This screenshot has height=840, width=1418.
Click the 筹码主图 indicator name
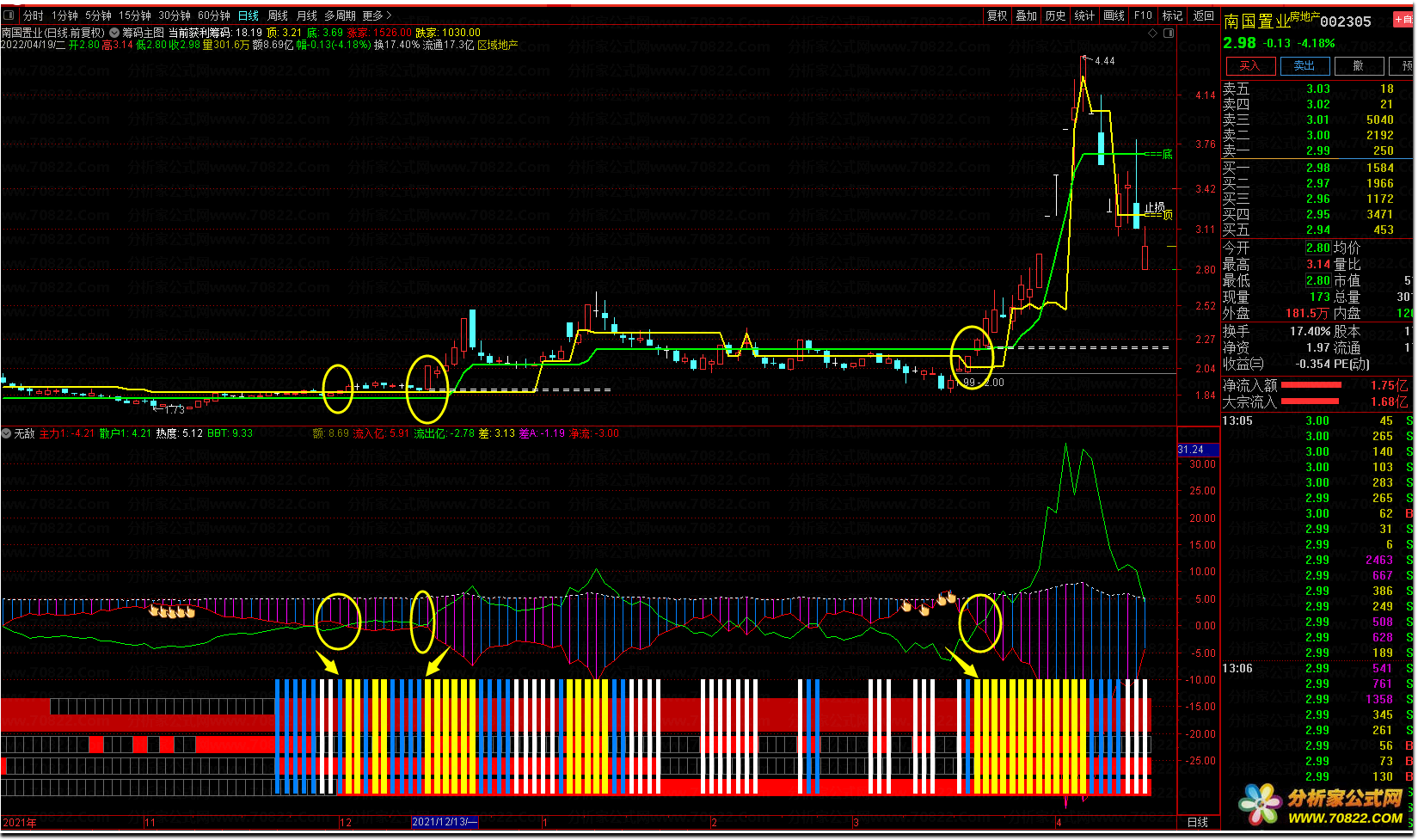coord(143,33)
